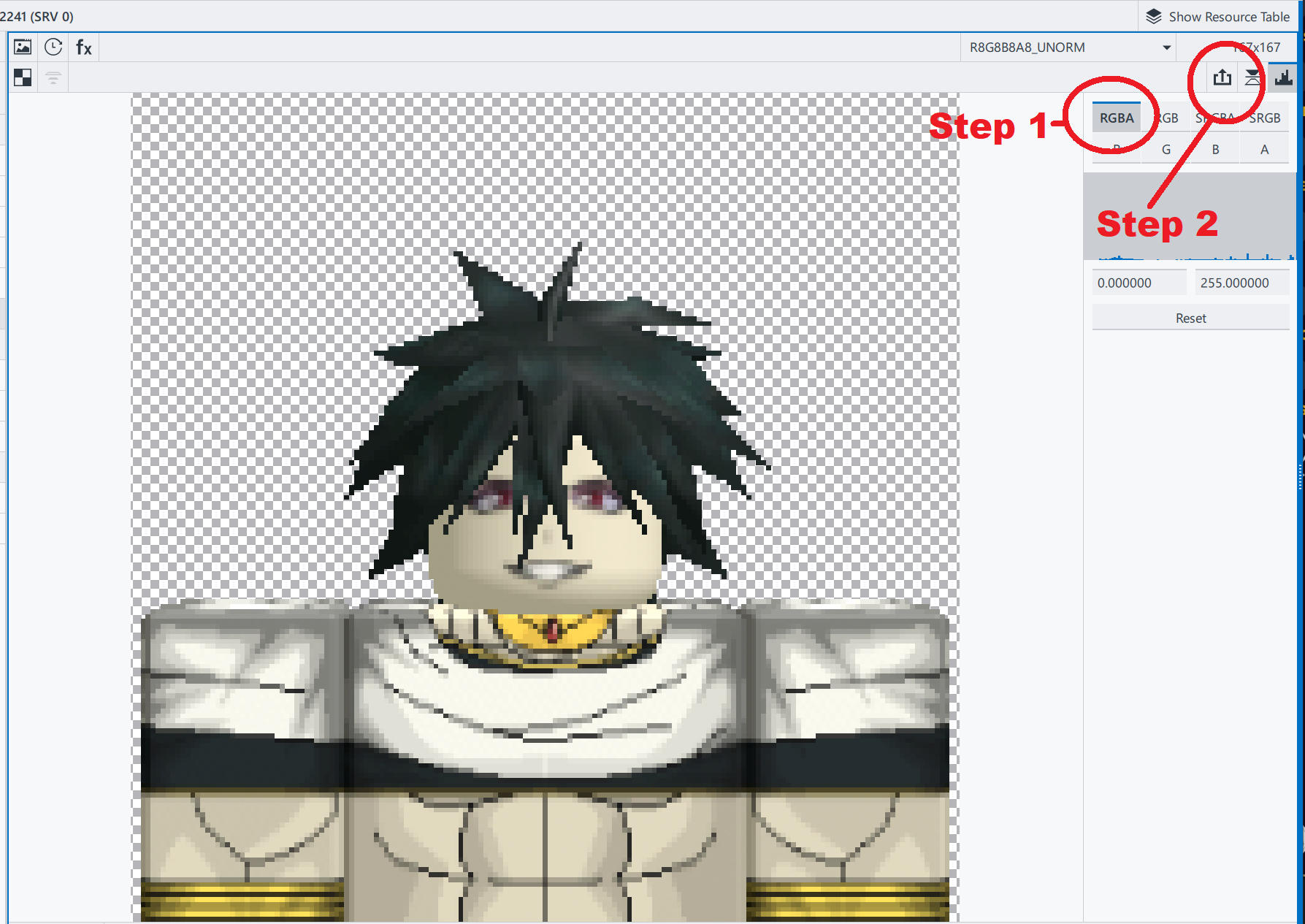The width and height of the screenshot is (1305, 924).
Task: Click the 2241 (SRV 0) title text
Action: click(37, 16)
